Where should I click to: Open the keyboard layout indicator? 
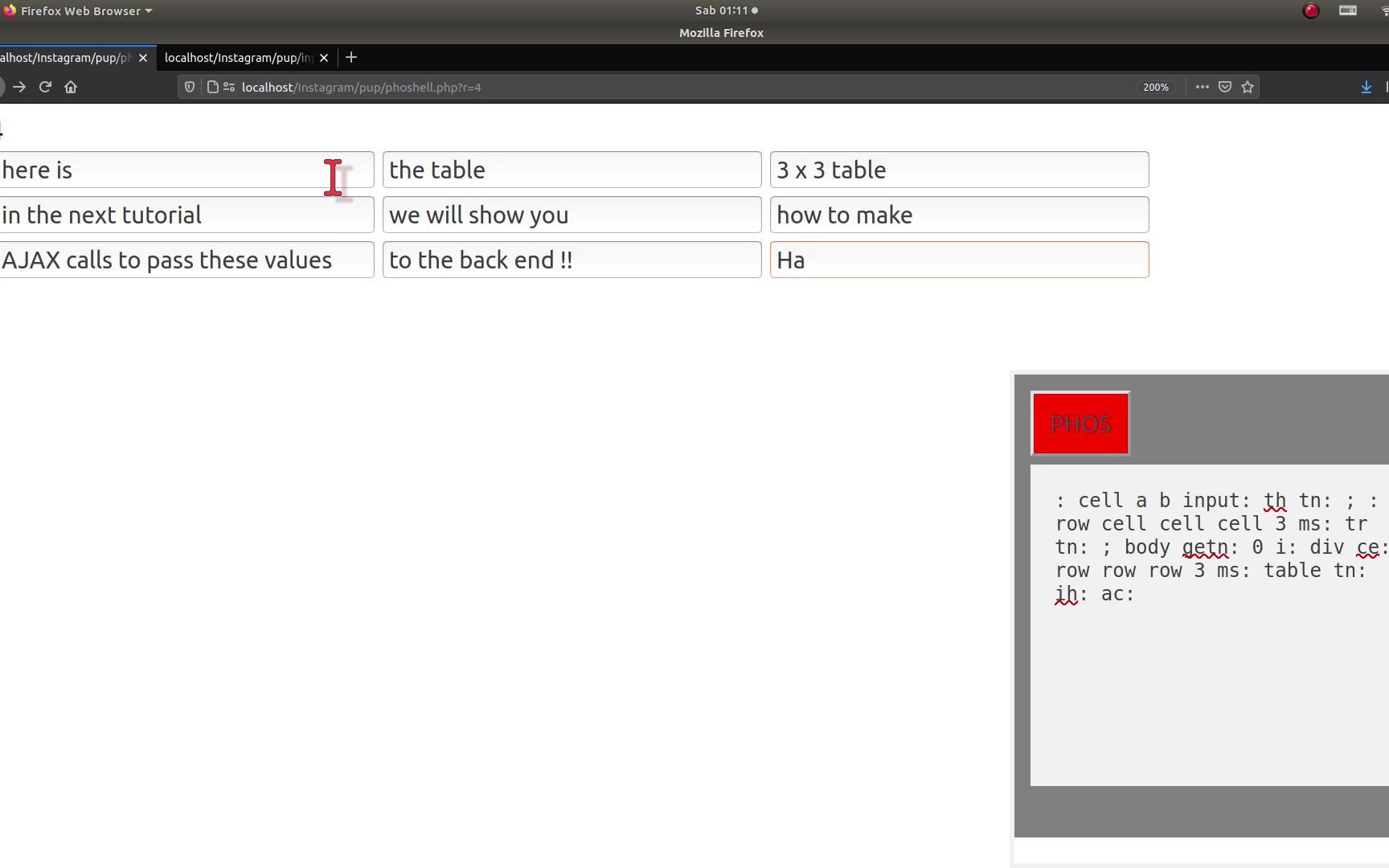coord(1348,10)
